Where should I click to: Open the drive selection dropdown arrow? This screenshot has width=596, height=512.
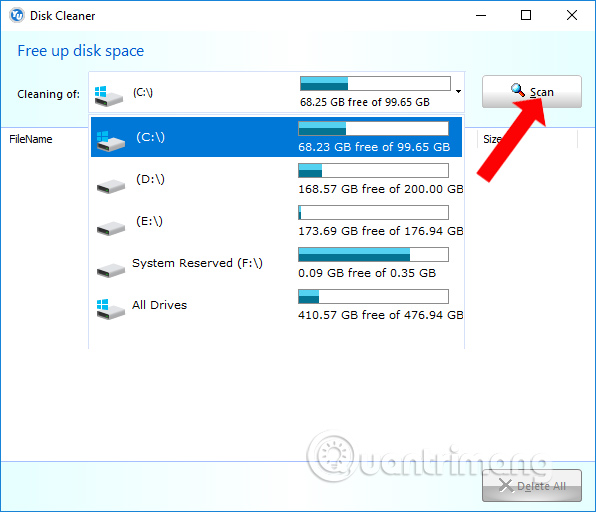(x=458, y=91)
